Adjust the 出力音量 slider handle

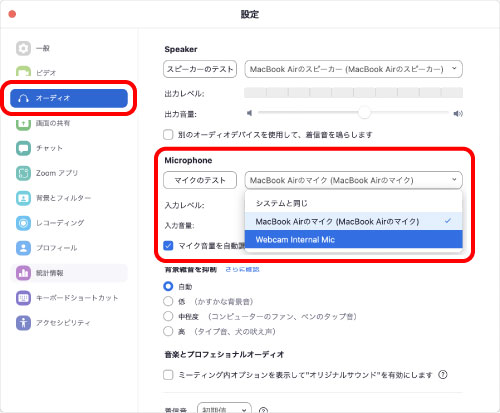[364, 113]
